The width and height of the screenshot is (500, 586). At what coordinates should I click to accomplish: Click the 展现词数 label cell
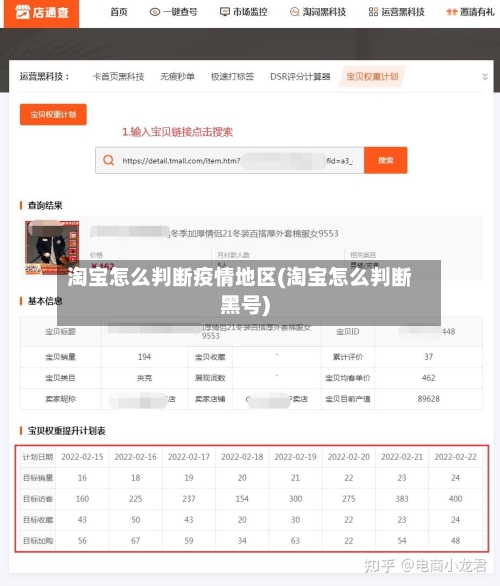click(x=210, y=378)
